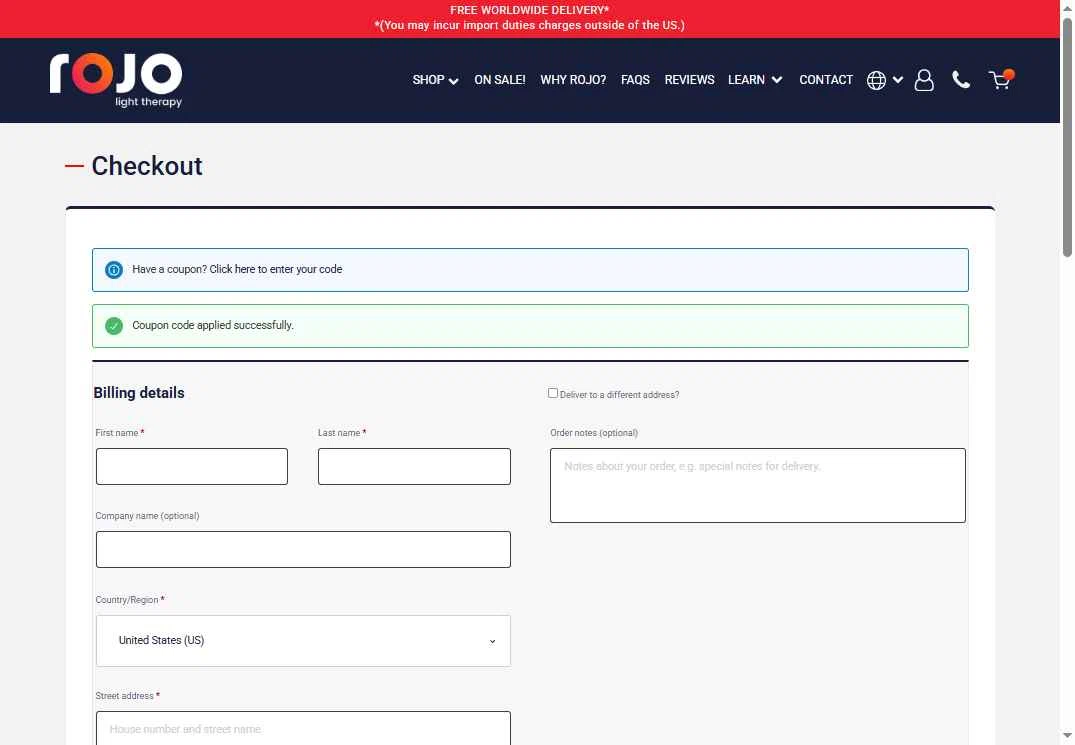The height and width of the screenshot is (745, 1075).
Task: Click the phone icon in header
Action: 961,80
